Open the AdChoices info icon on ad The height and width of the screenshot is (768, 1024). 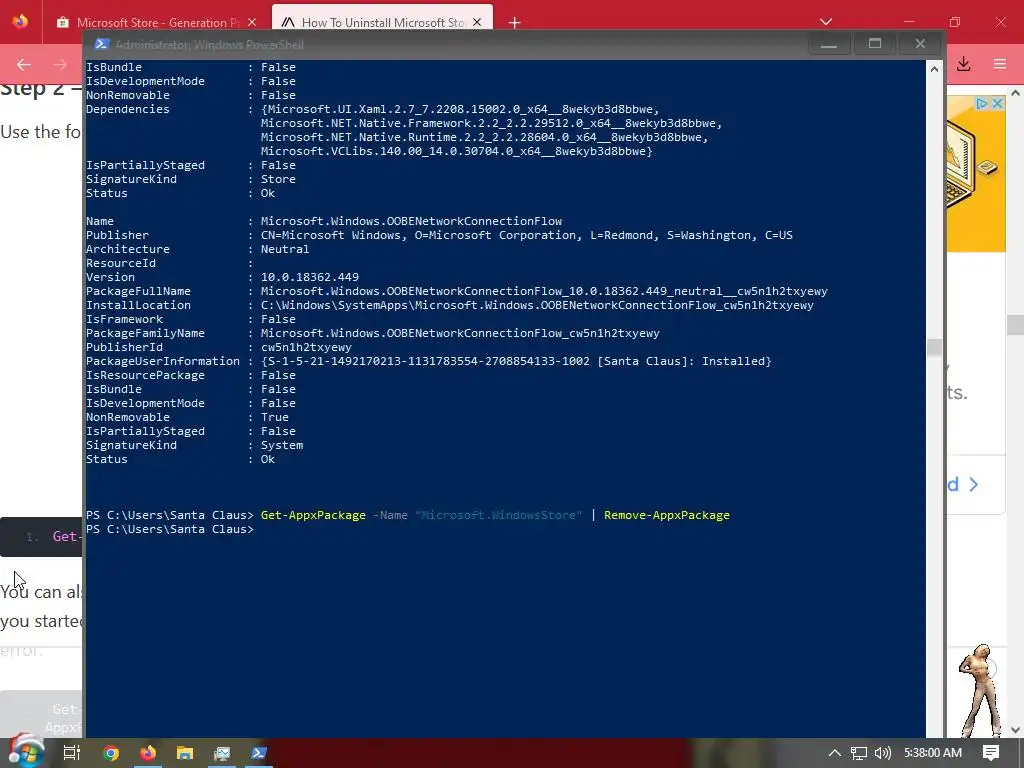click(982, 103)
